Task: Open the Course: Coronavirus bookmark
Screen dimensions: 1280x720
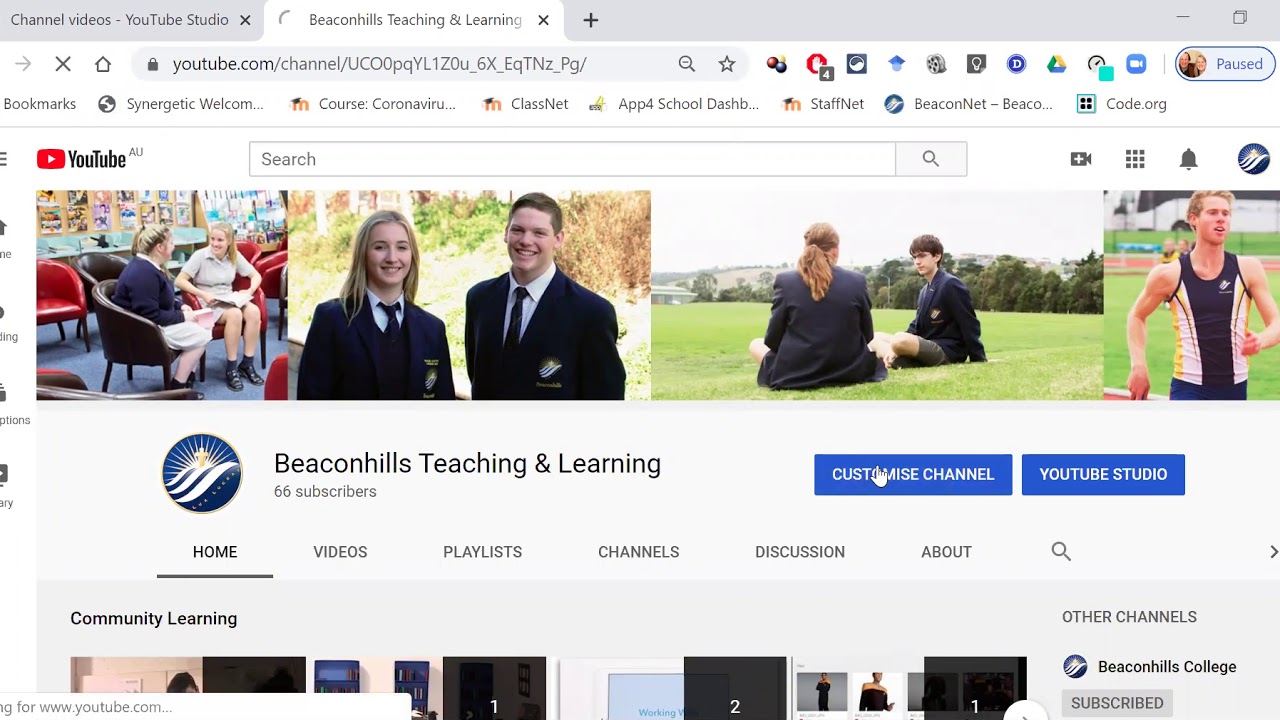Action: pyautogui.click(x=372, y=104)
